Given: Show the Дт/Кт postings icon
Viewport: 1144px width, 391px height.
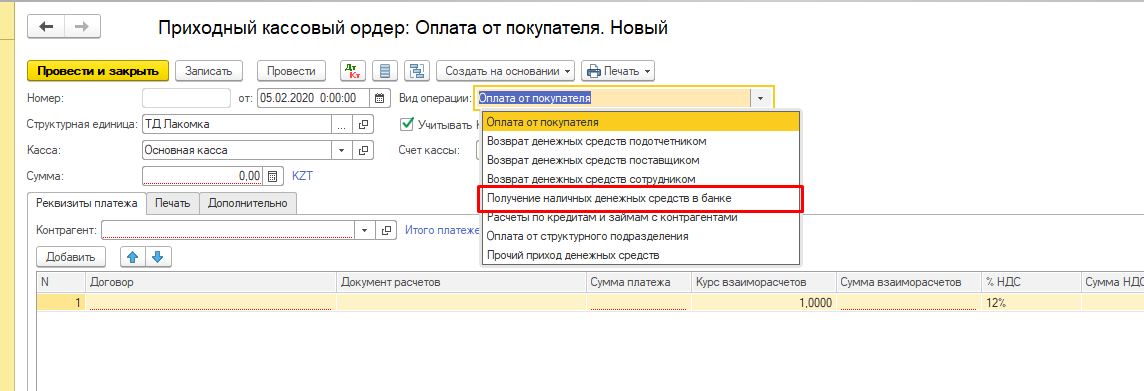Looking at the screenshot, I should click(353, 71).
